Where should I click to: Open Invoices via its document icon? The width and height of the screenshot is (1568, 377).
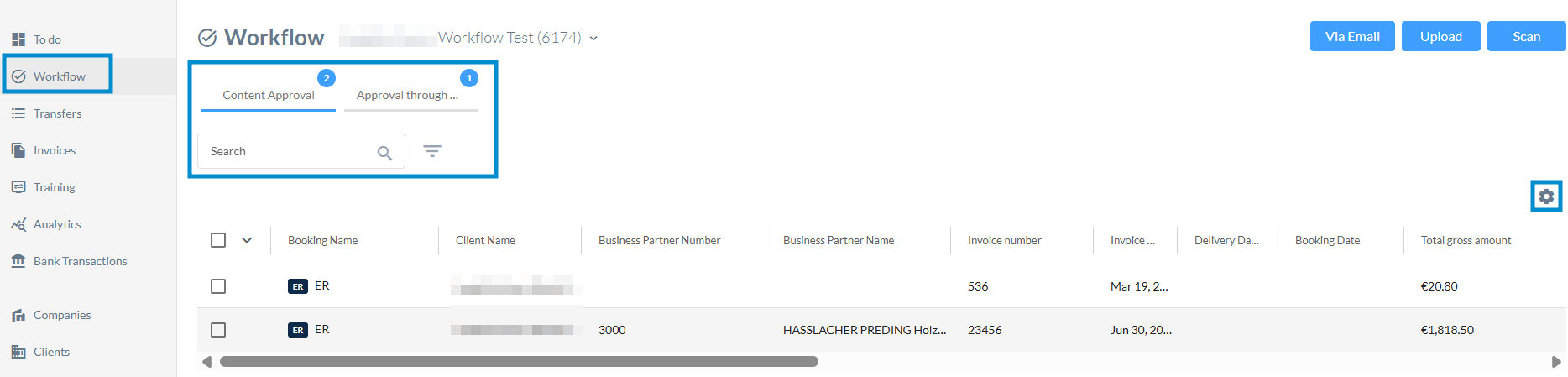coord(18,150)
